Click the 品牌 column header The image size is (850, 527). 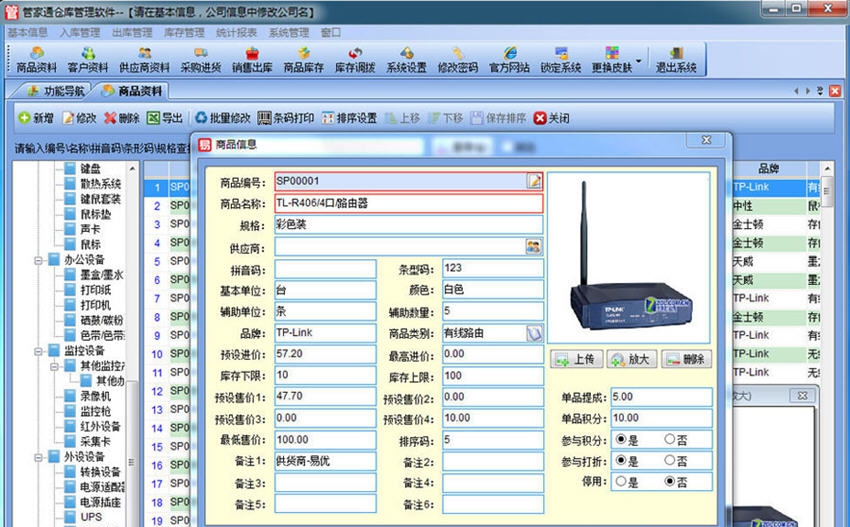tap(768, 169)
